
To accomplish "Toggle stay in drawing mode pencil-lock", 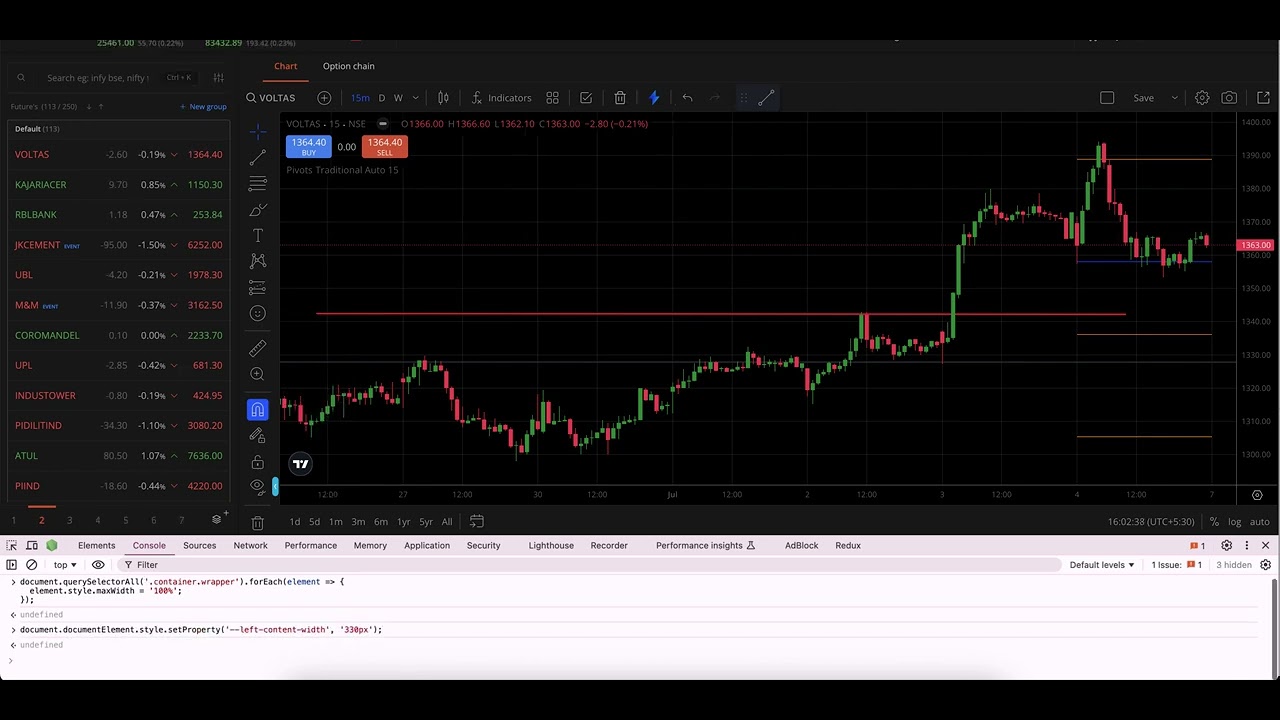I will click(x=258, y=436).
